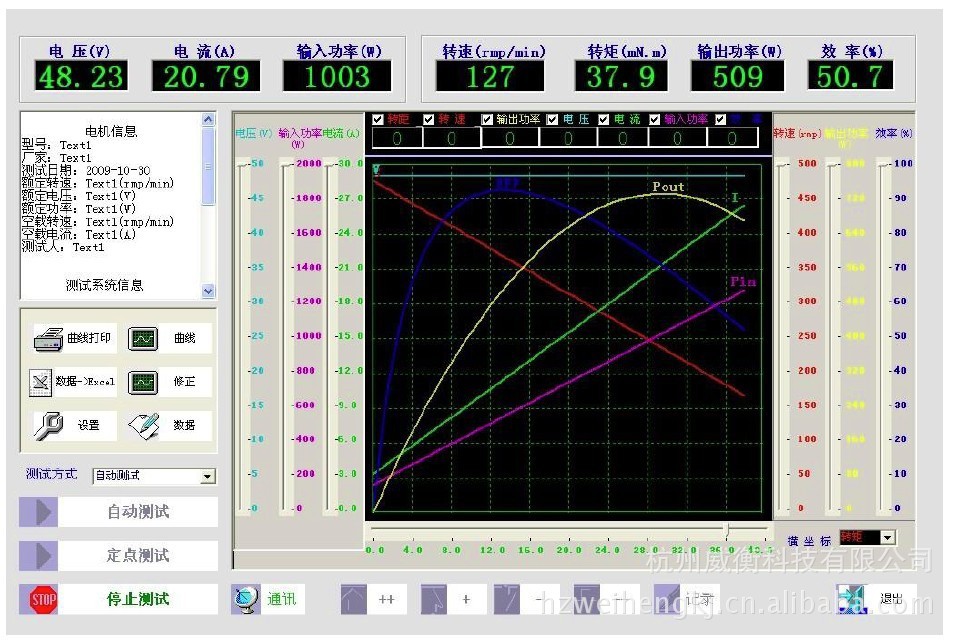This screenshot has height=642, width=964.
Task: Click the speed readout 127
Action: [490, 76]
